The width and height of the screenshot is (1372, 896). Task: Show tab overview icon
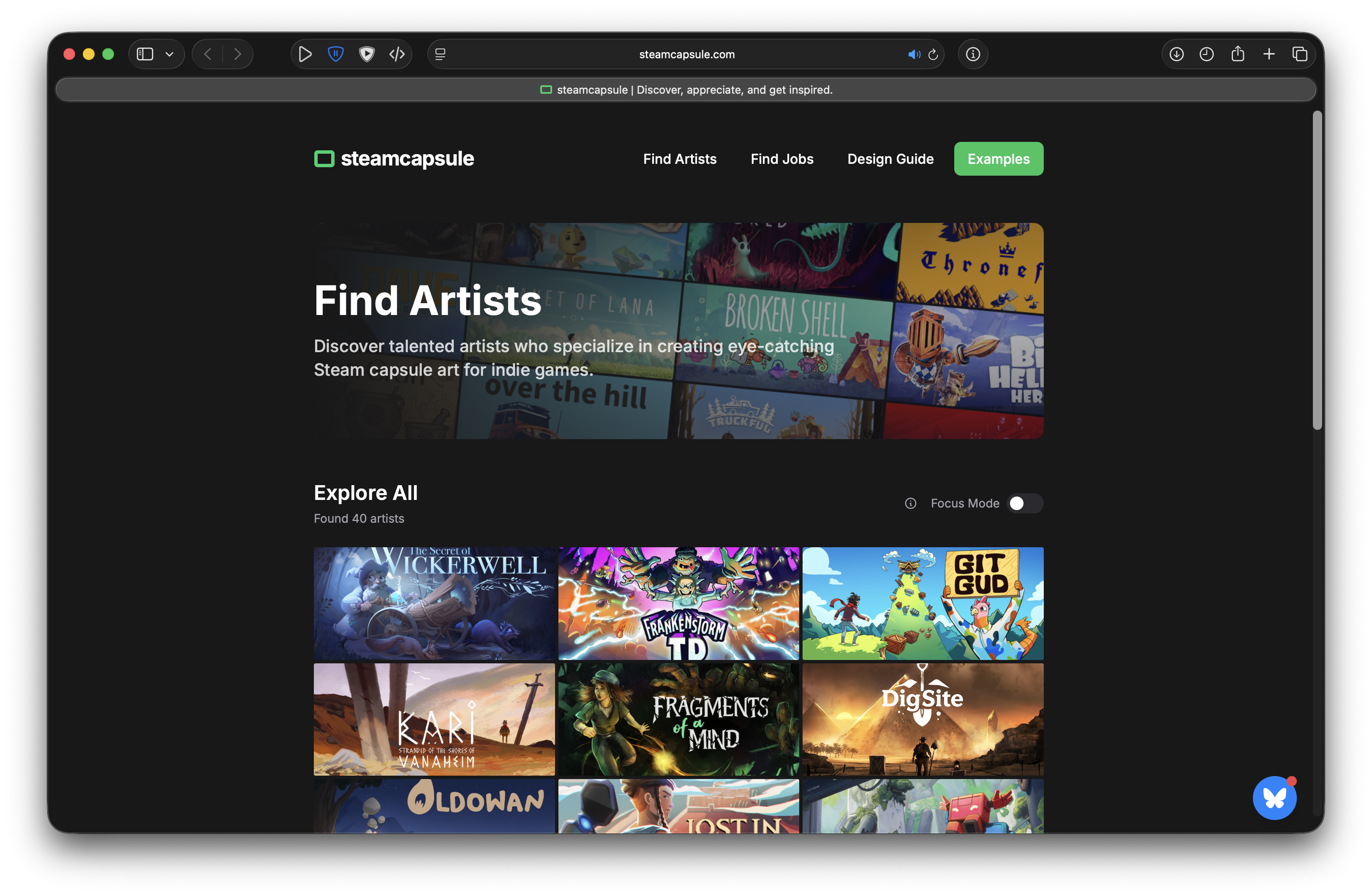(1300, 54)
